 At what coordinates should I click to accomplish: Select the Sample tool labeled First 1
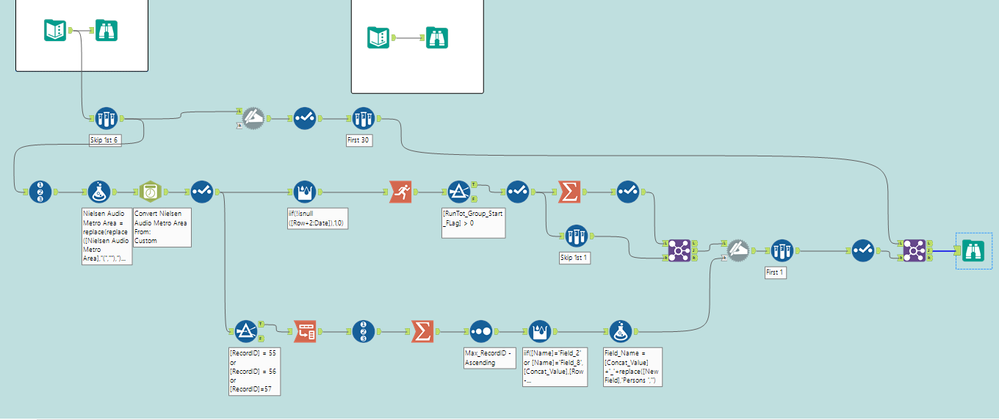782,250
